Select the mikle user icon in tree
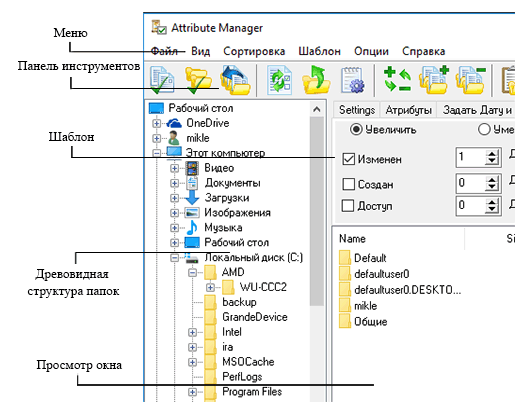 (174, 138)
